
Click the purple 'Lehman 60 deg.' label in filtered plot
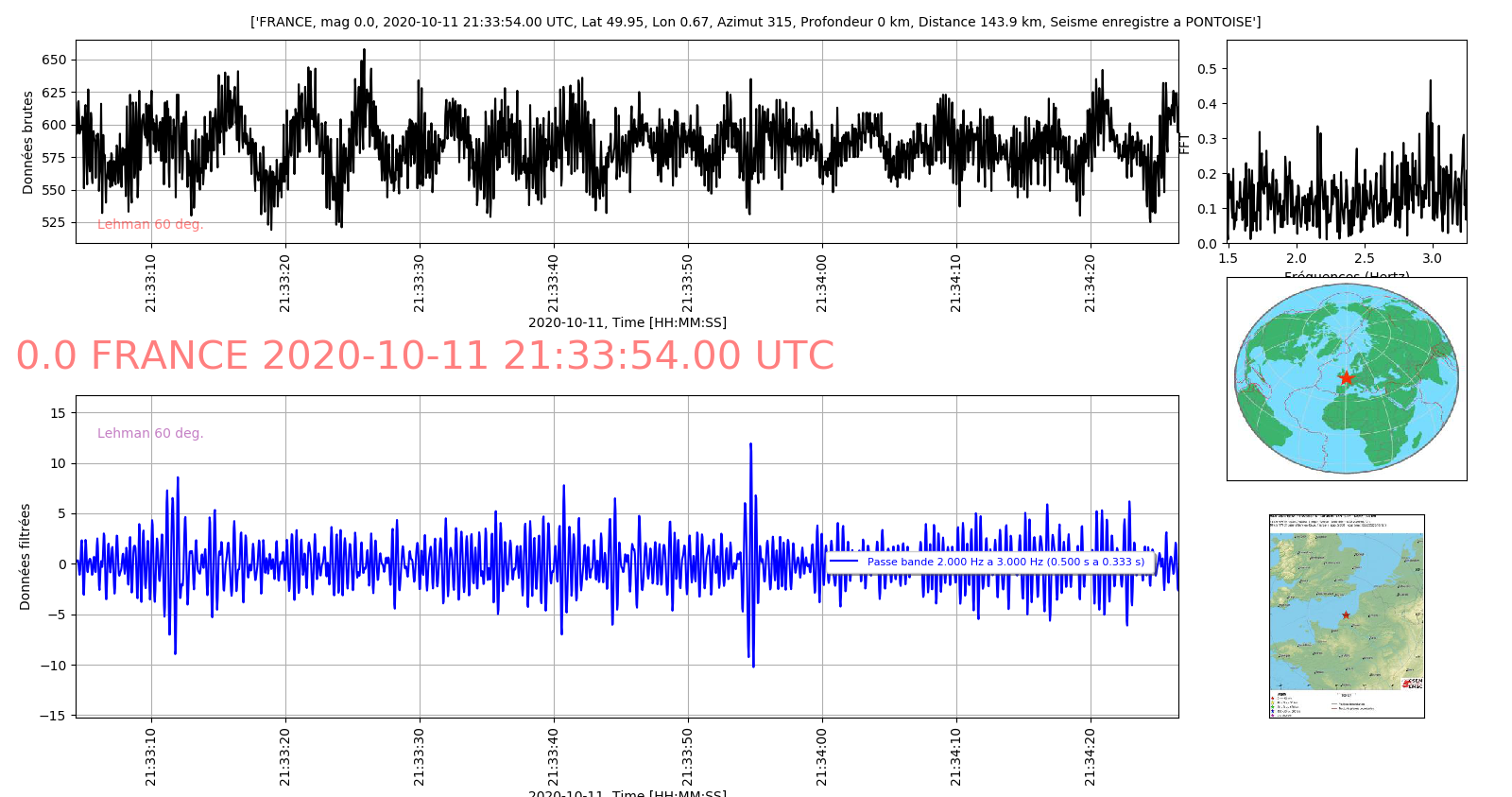tap(150, 433)
